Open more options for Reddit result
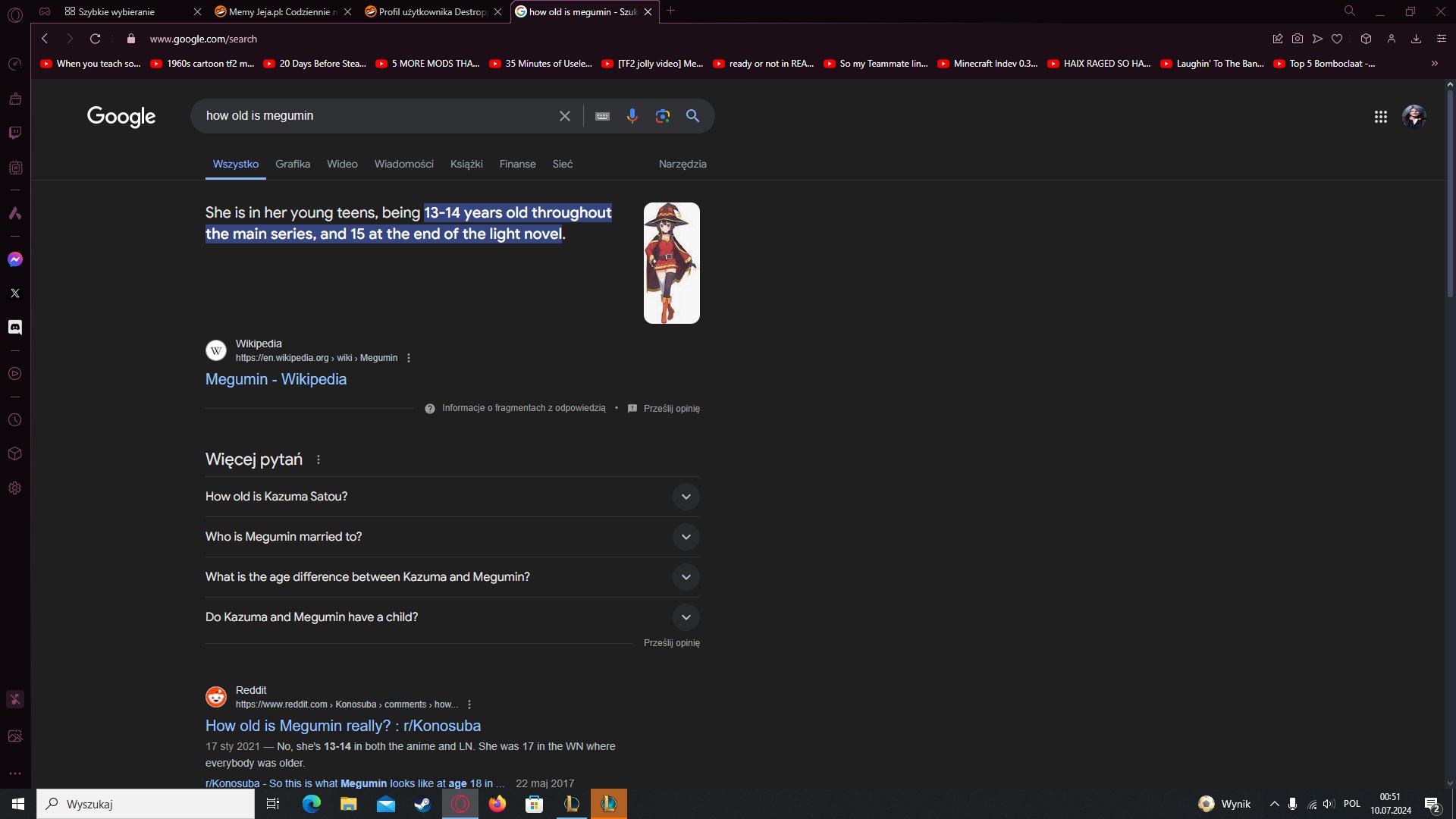Screen dimensions: 1456x819 [469, 704]
